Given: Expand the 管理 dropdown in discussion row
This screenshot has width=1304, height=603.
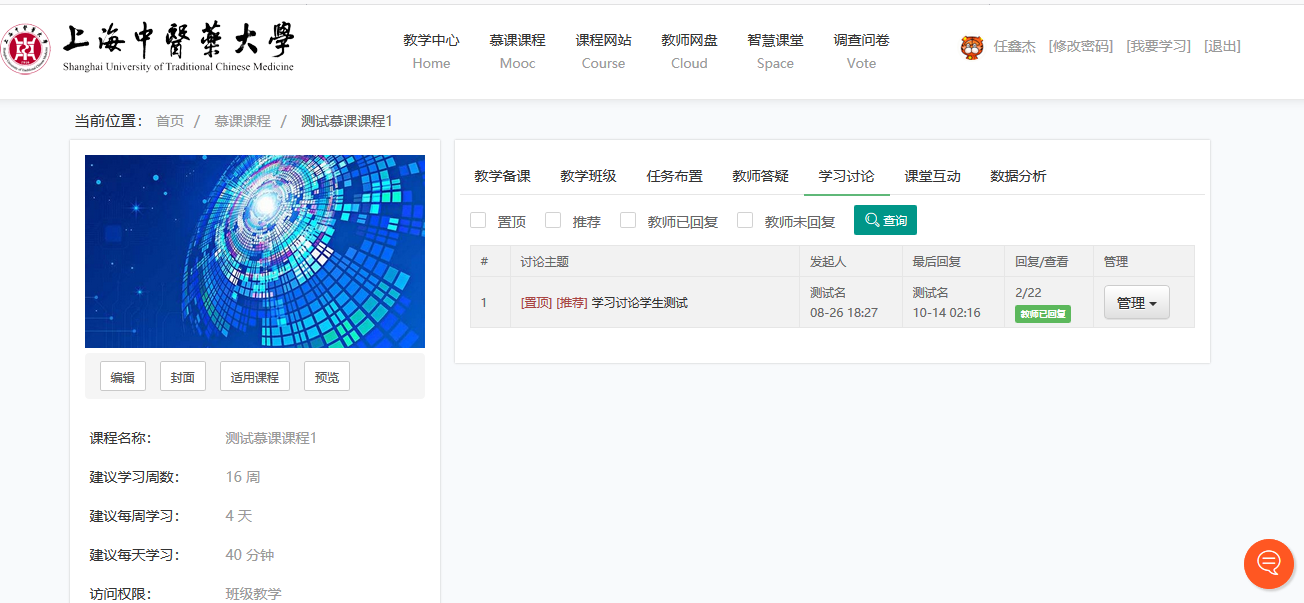Looking at the screenshot, I should (1136, 303).
